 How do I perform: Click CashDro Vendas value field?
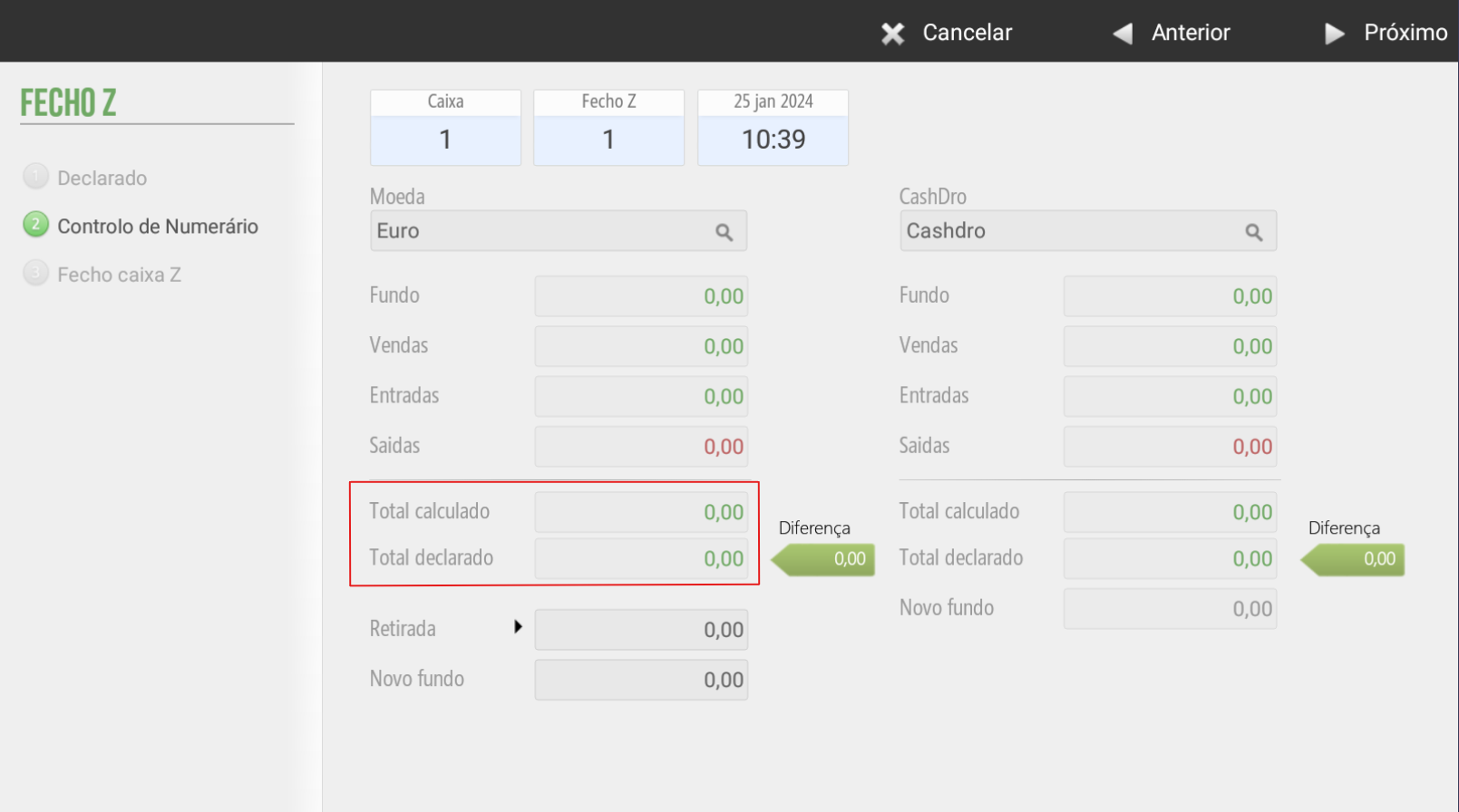point(1171,346)
